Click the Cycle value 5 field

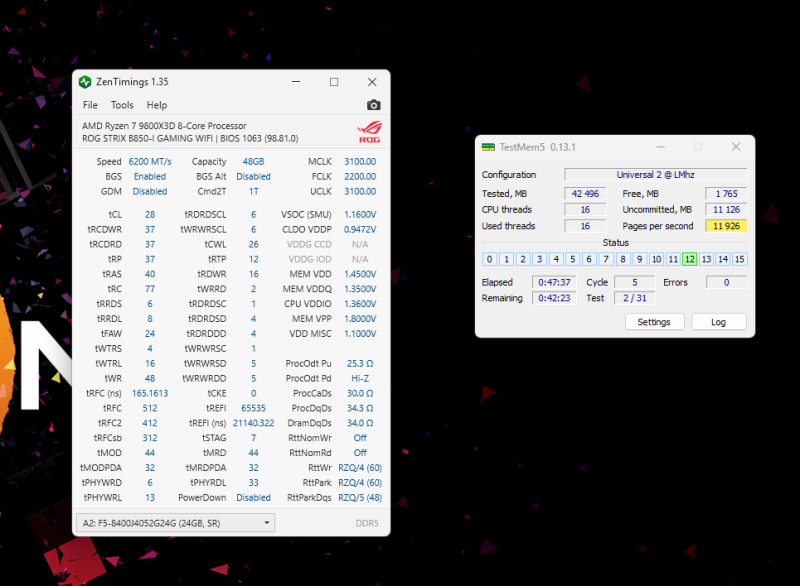(x=635, y=282)
